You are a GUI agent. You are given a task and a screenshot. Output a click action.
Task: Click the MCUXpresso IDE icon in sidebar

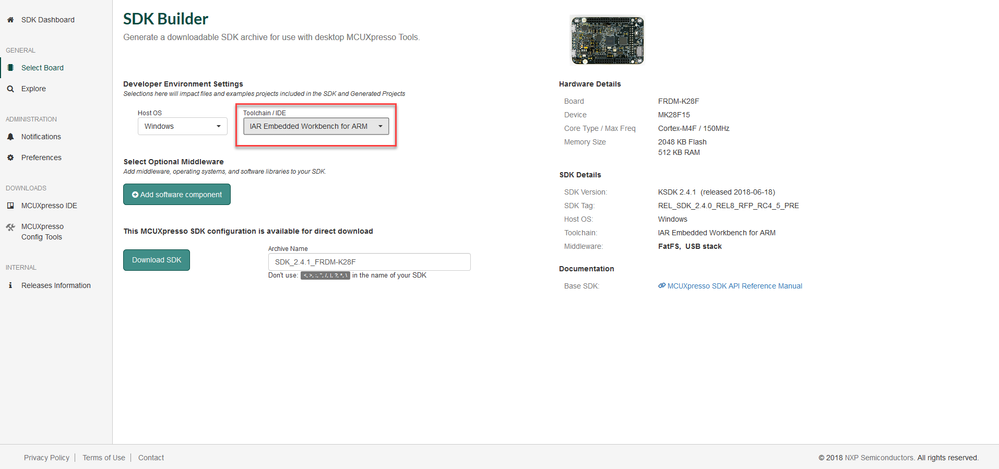pos(10,206)
